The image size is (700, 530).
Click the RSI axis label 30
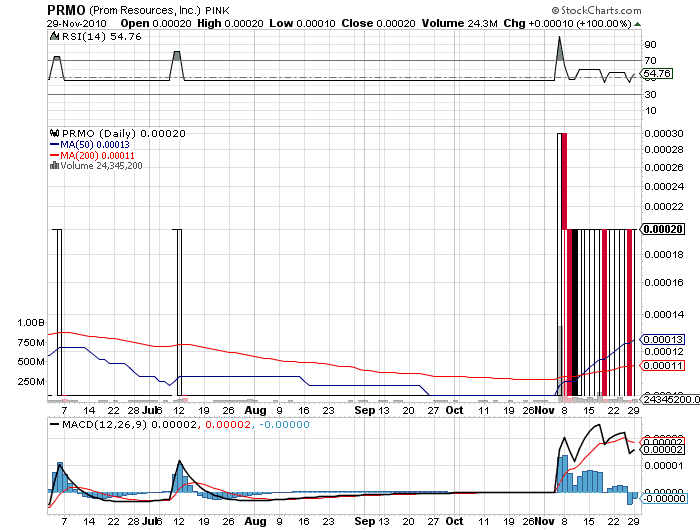650,94
